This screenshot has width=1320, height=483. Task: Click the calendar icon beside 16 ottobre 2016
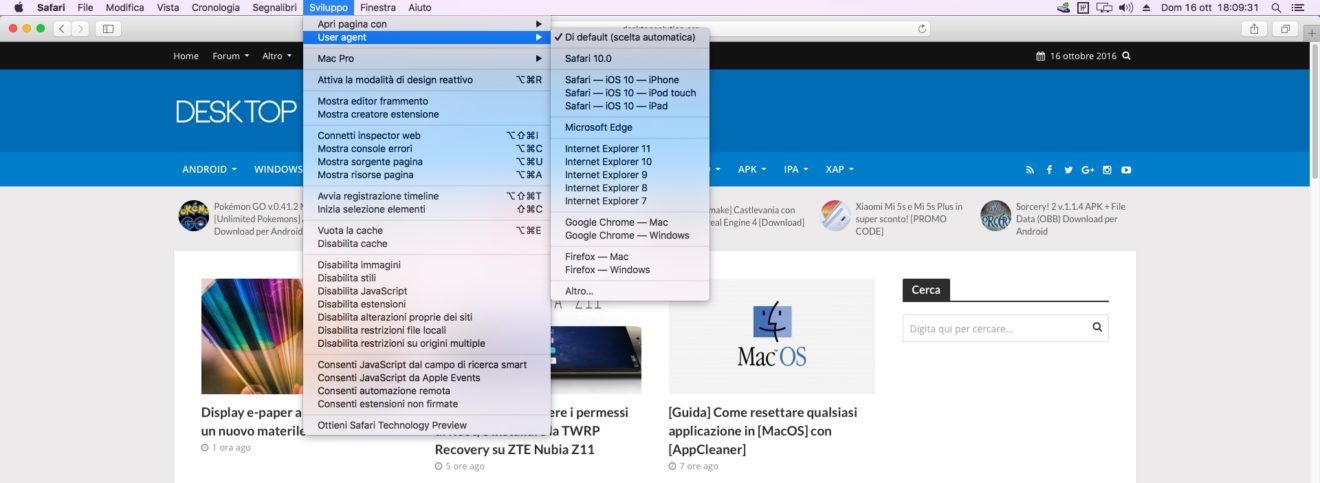tap(1040, 56)
